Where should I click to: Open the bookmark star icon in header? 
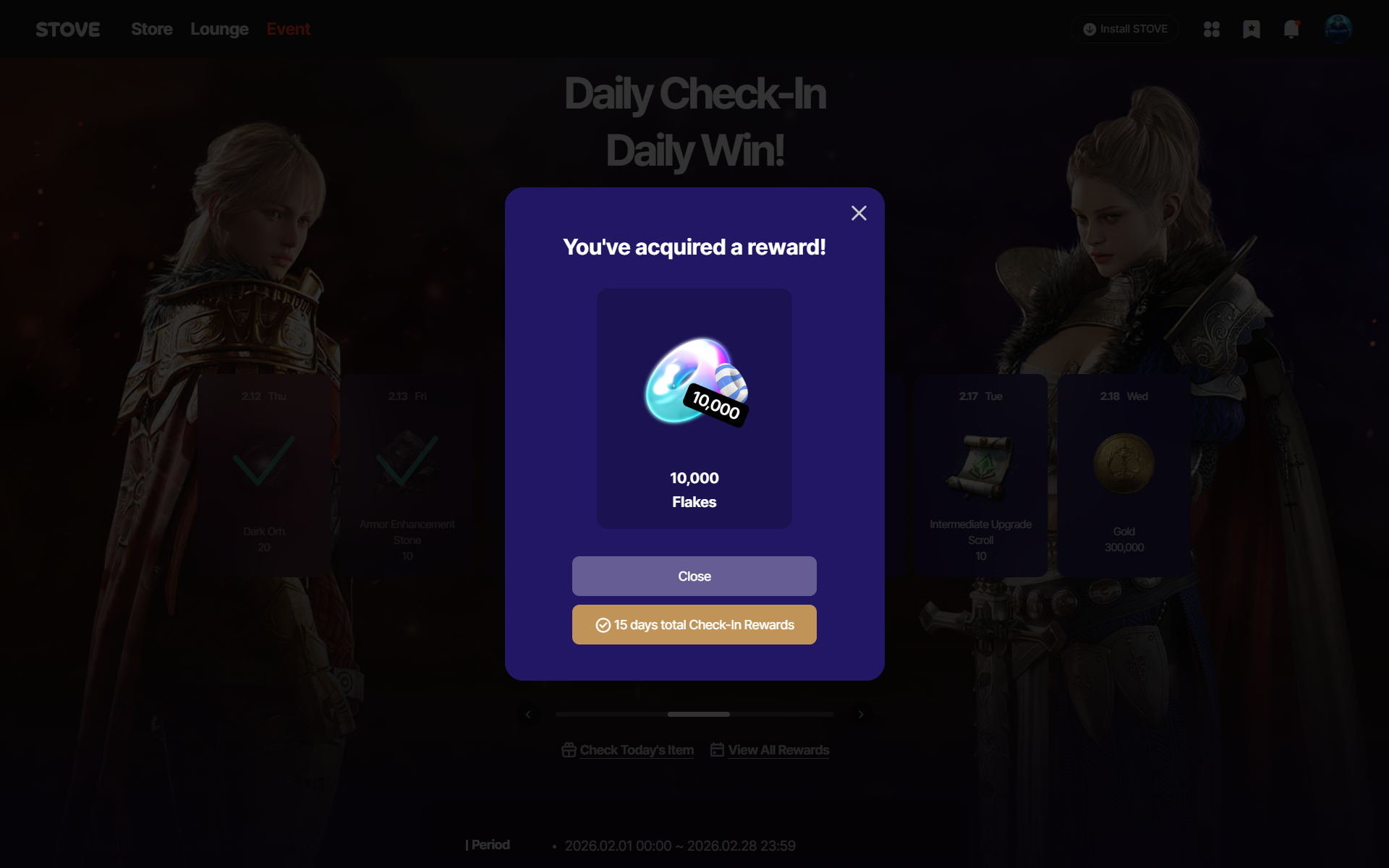(1252, 29)
